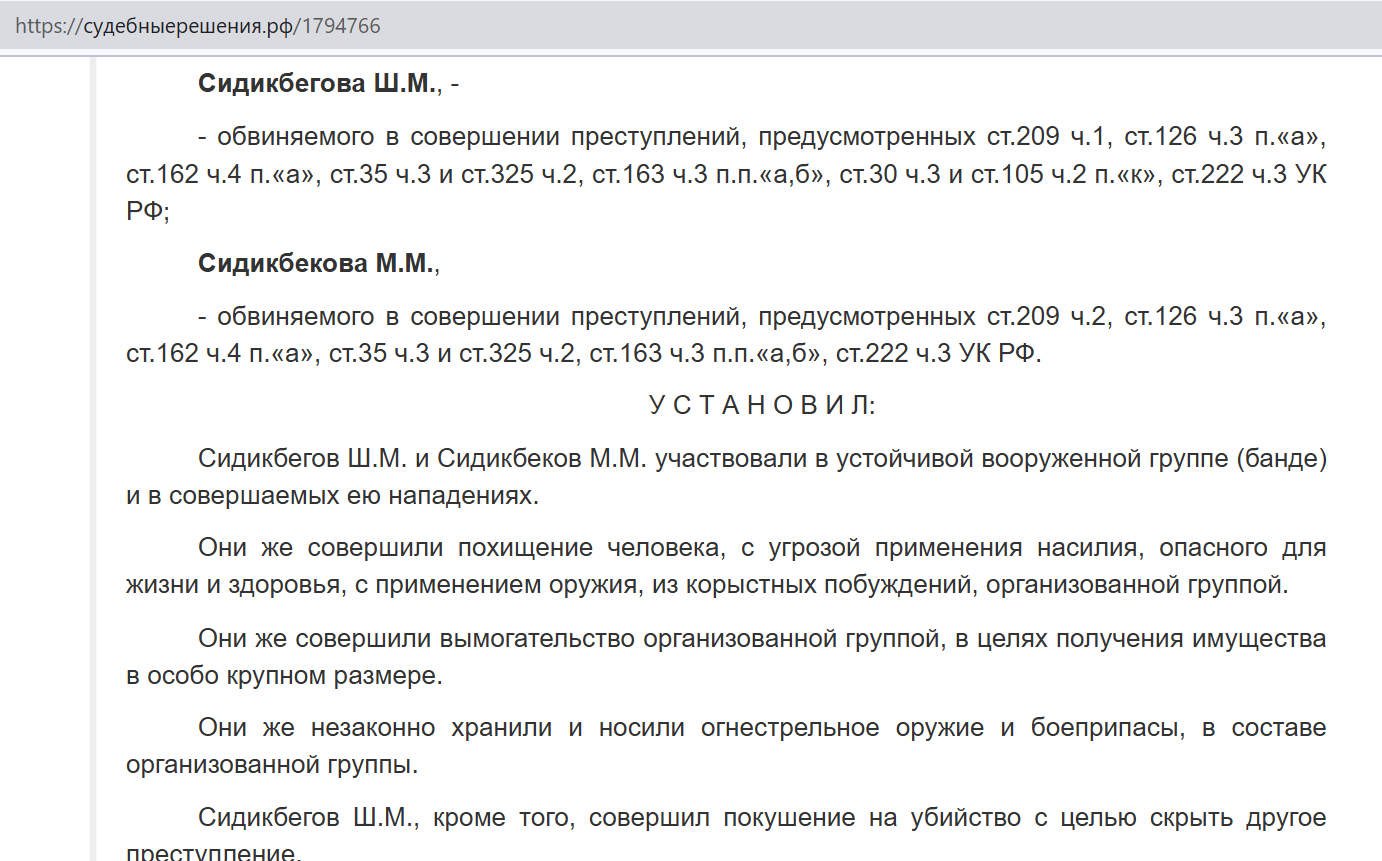Click the heading 'У С Т А Н О В И Л:'
This screenshot has width=1382, height=861.
pos(762,406)
